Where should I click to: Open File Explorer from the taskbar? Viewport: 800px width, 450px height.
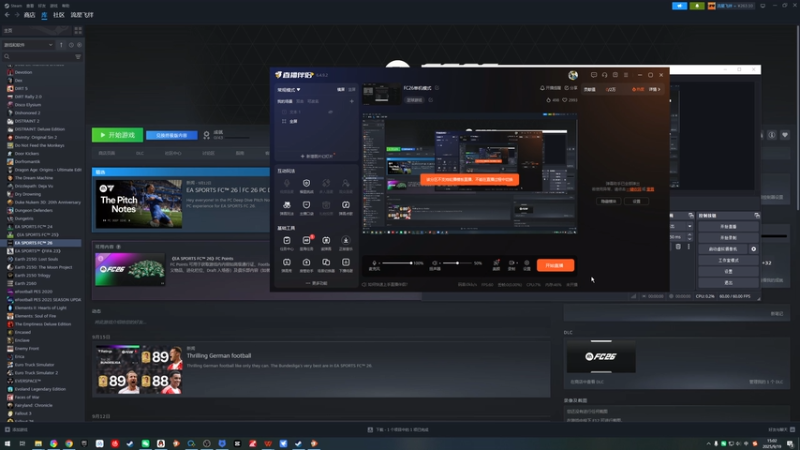[x=38, y=443]
